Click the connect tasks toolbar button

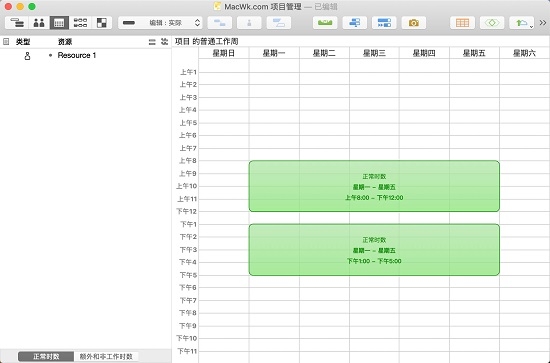click(x=220, y=23)
